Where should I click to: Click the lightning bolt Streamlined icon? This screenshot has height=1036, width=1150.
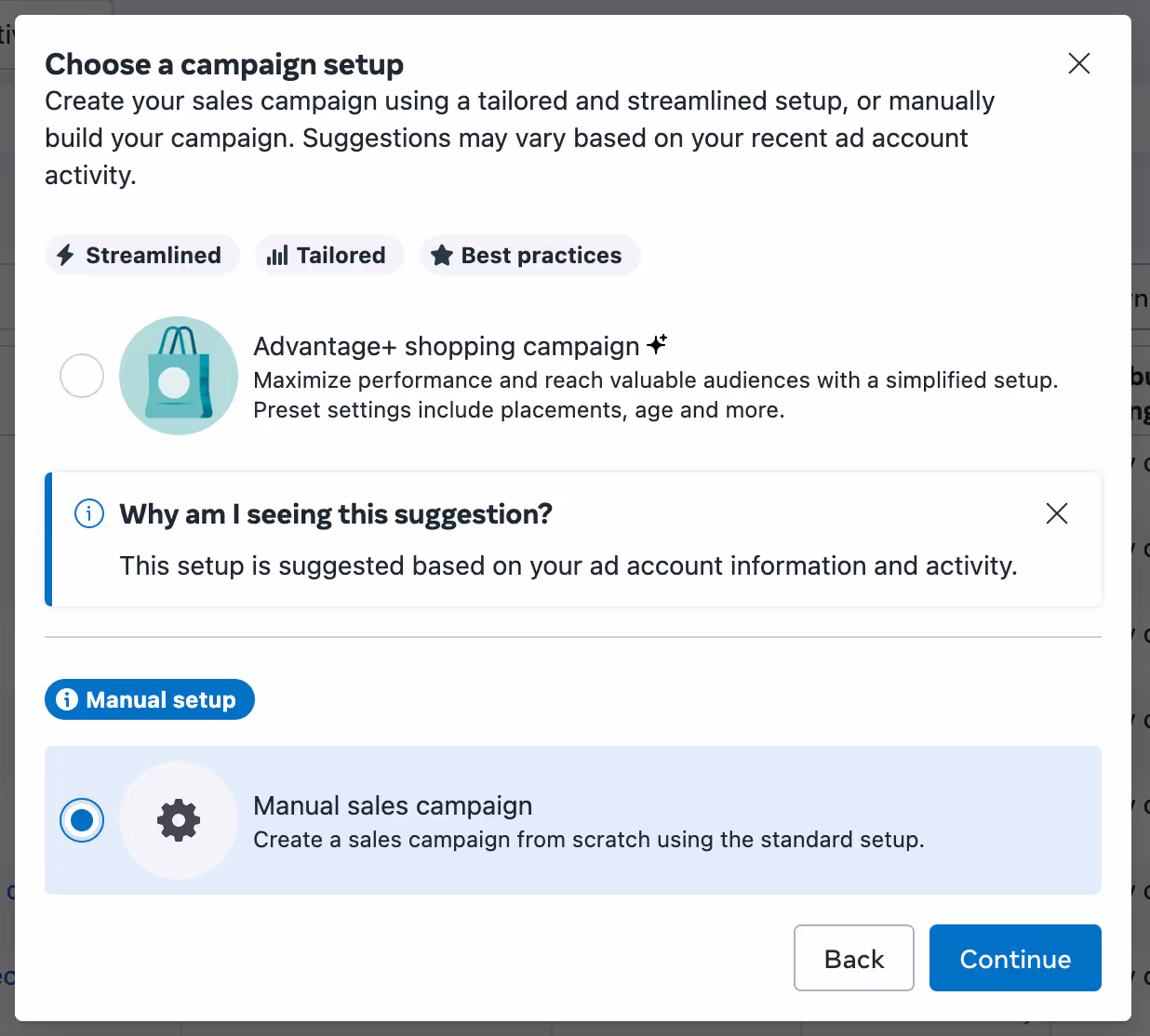click(65, 255)
